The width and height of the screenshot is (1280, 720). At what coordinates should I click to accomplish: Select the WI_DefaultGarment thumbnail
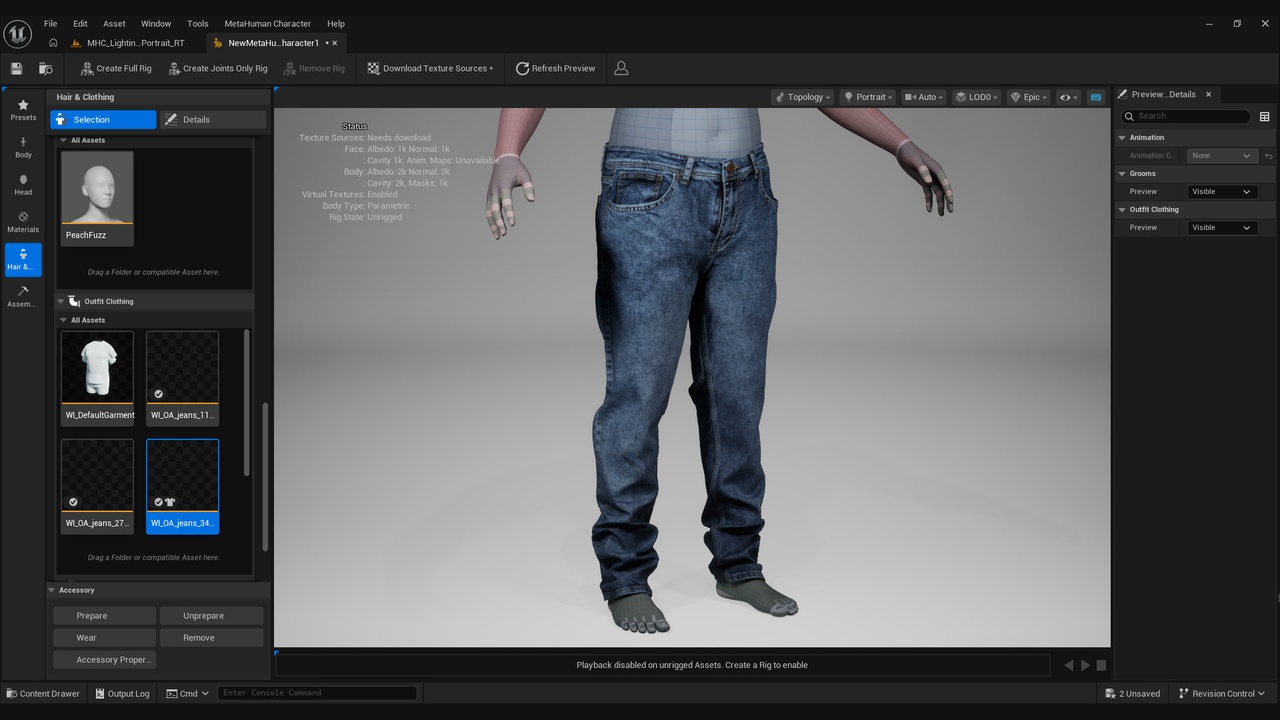point(97,377)
